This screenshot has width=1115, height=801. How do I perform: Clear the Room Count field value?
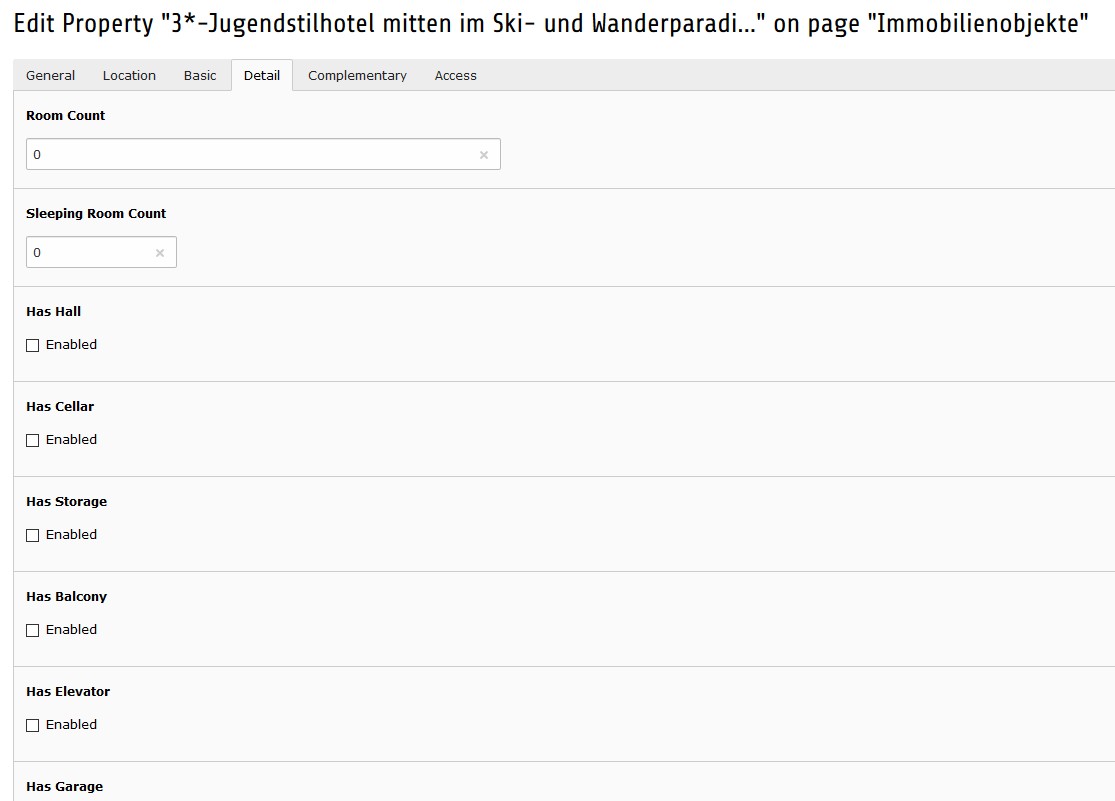[x=484, y=155]
